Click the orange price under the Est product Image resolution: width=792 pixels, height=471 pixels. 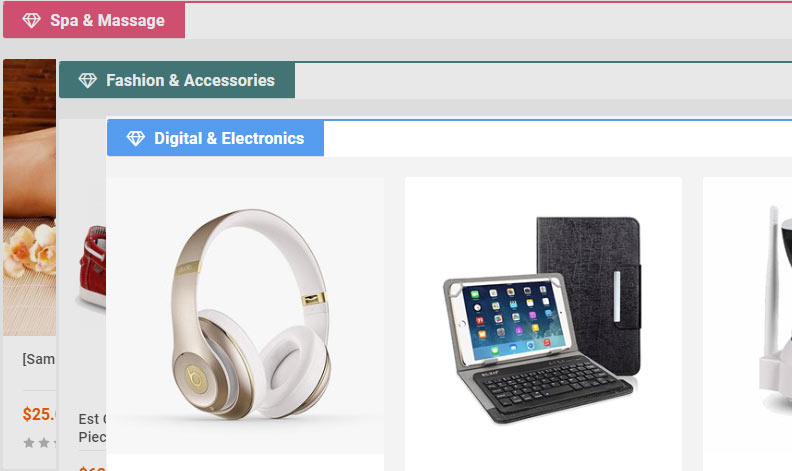coord(92,467)
